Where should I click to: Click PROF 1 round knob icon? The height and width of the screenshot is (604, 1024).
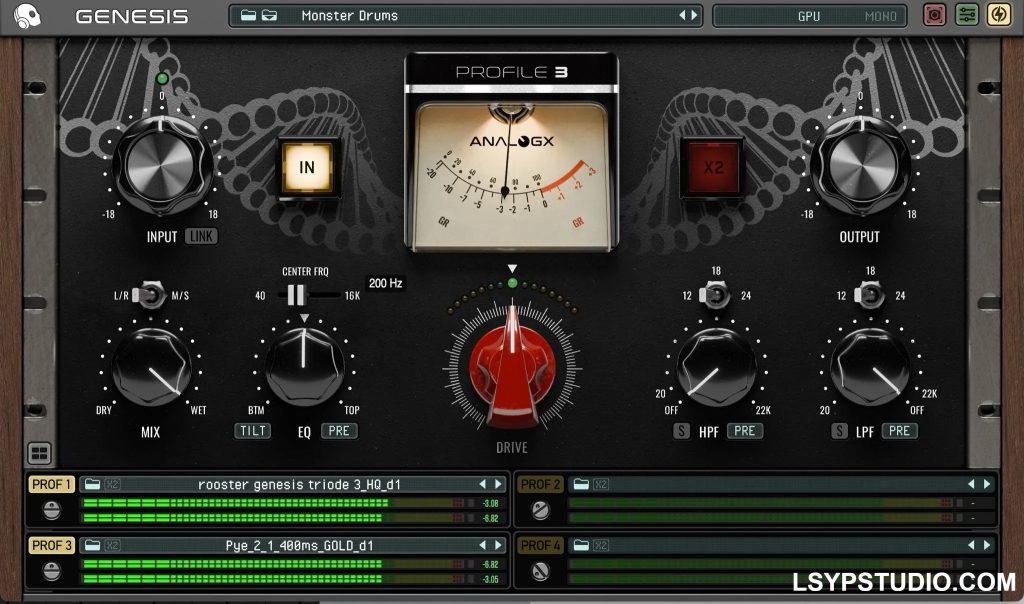[x=52, y=510]
